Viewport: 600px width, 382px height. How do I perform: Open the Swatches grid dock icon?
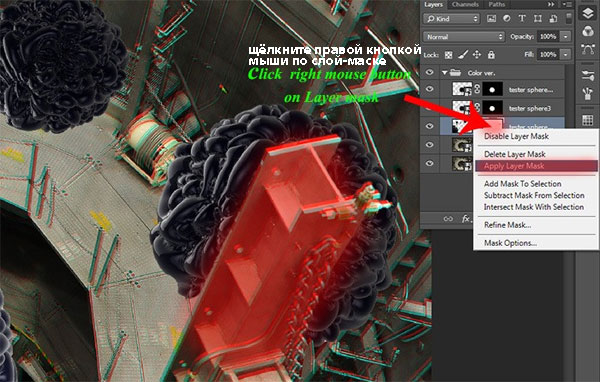pyautogui.click(x=587, y=120)
